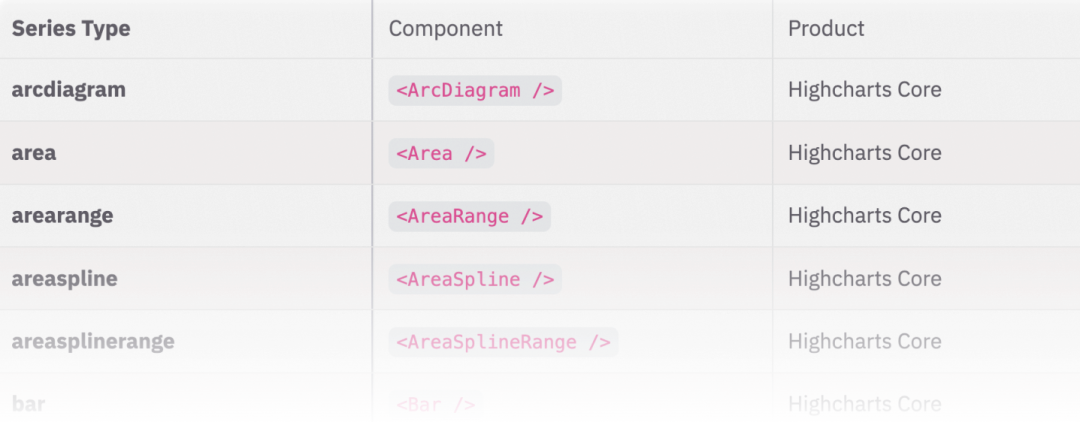Screen dimensions: 1080x422
Task: Select the arearange series type cell
Action: [x=62, y=216]
